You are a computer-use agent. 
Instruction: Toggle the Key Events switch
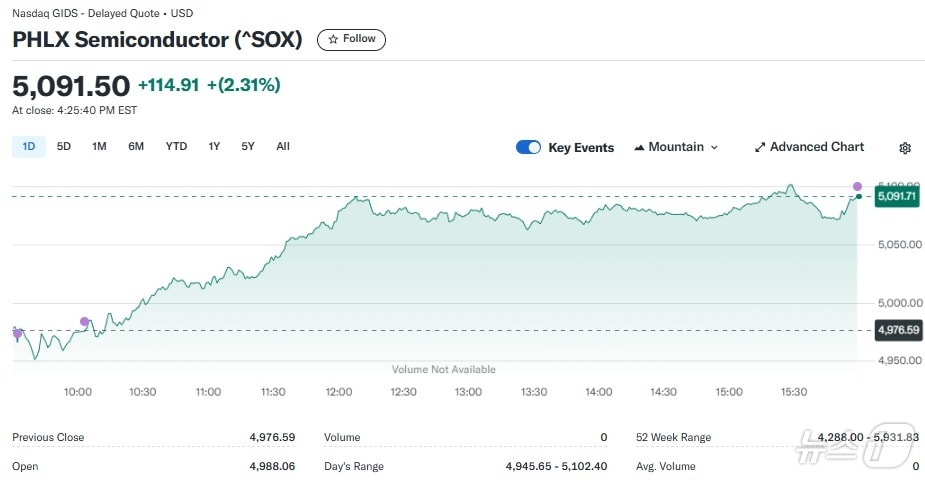pos(528,147)
